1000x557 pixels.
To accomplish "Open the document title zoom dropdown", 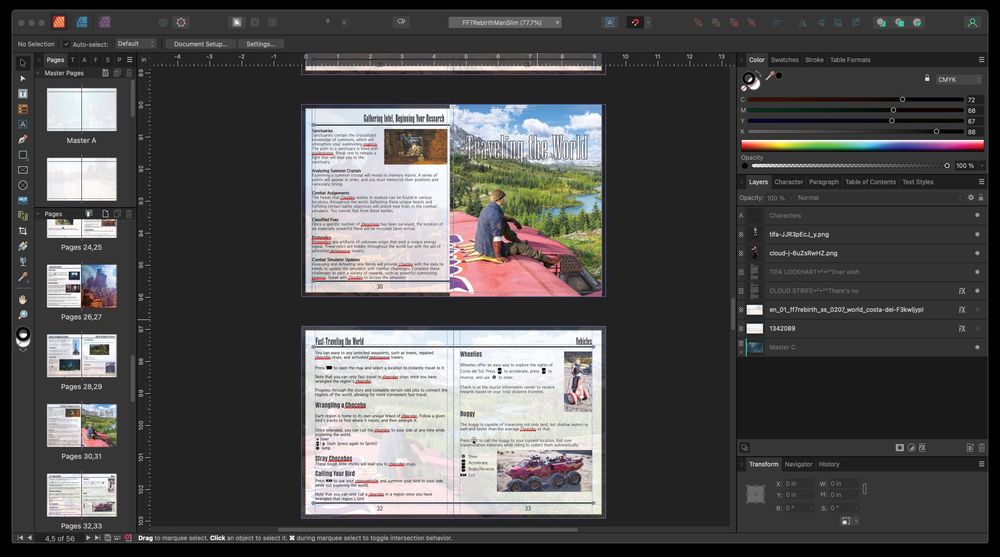I will (x=504, y=22).
